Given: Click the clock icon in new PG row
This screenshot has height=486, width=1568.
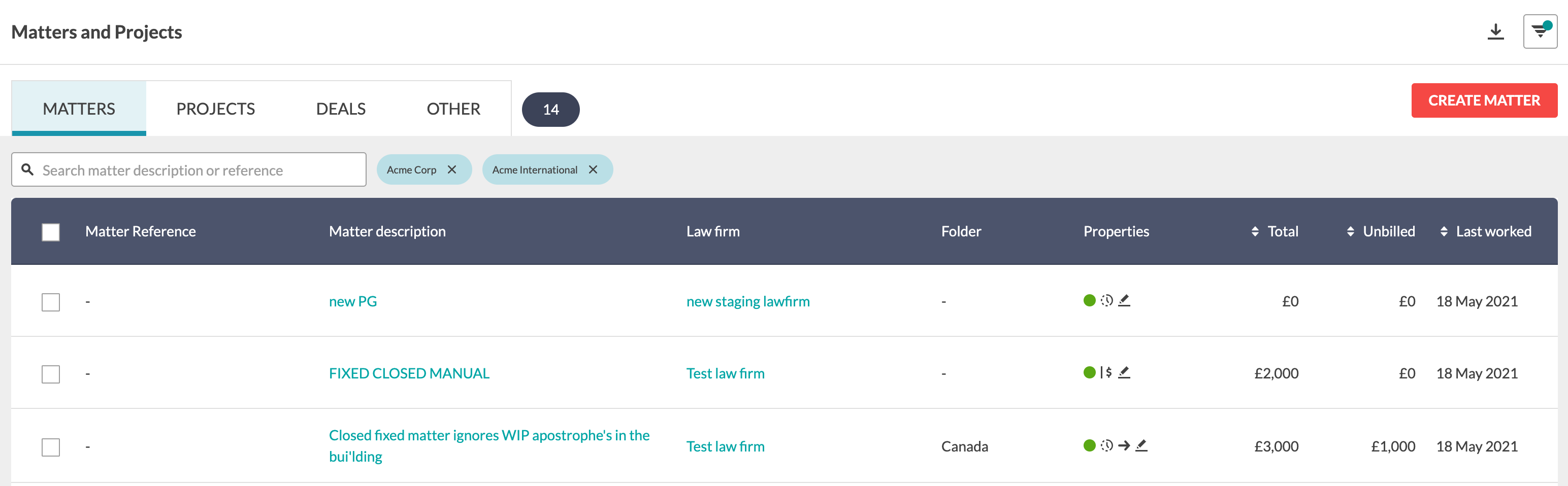Looking at the screenshot, I should [x=1107, y=300].
